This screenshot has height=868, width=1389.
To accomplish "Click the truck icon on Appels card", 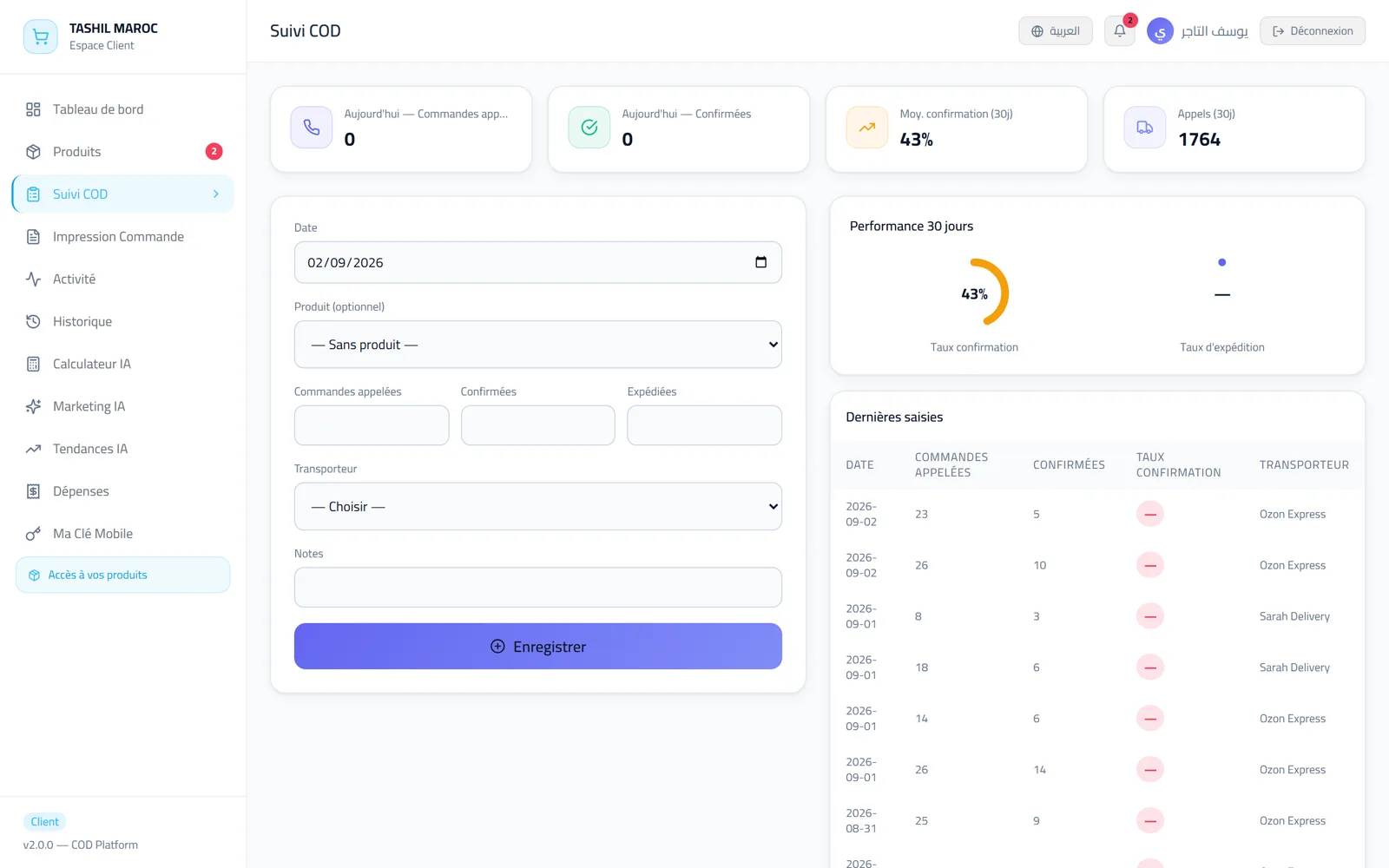I will [1145, 128].
